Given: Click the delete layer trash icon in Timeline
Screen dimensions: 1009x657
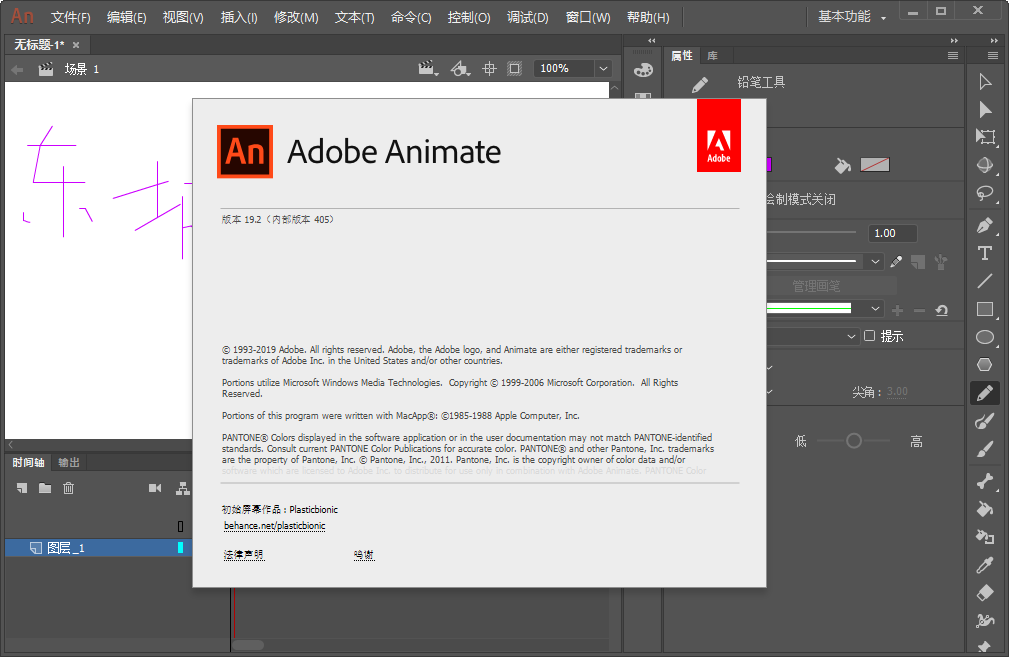Looking at the screenshot, I should pos(68,488).
